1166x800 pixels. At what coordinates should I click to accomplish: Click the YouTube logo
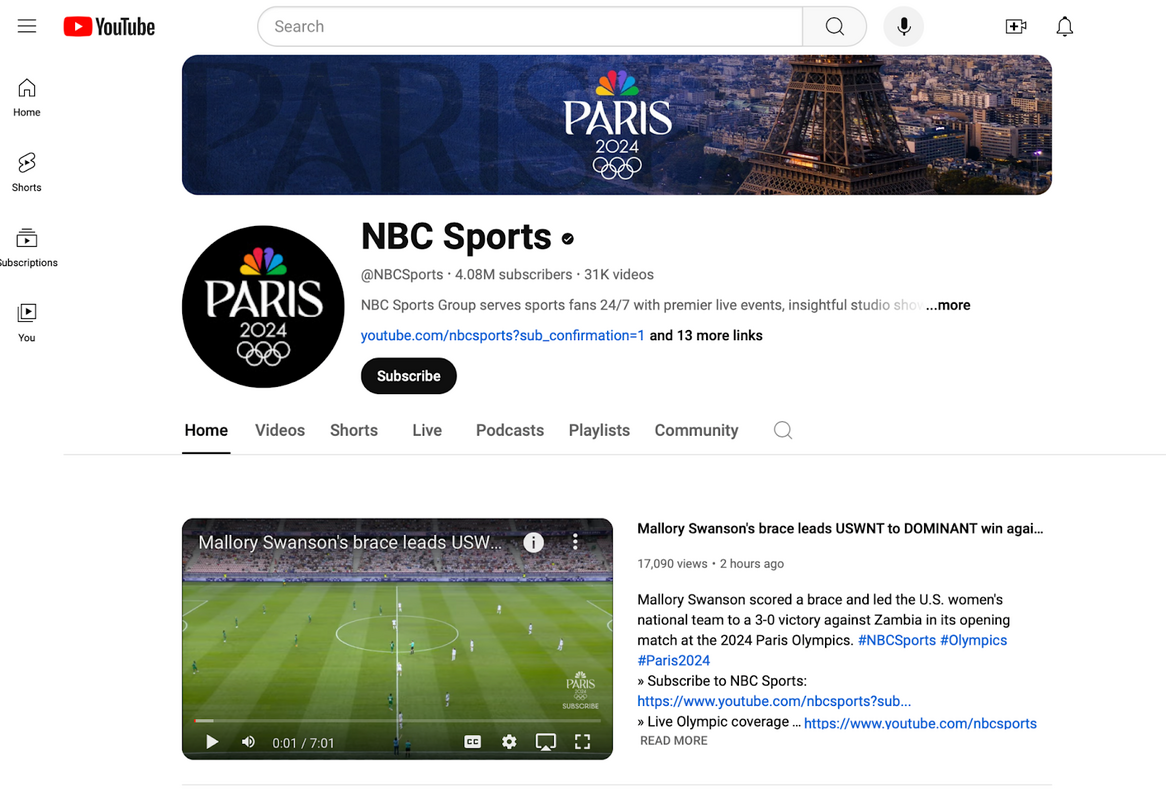point(108,26)
